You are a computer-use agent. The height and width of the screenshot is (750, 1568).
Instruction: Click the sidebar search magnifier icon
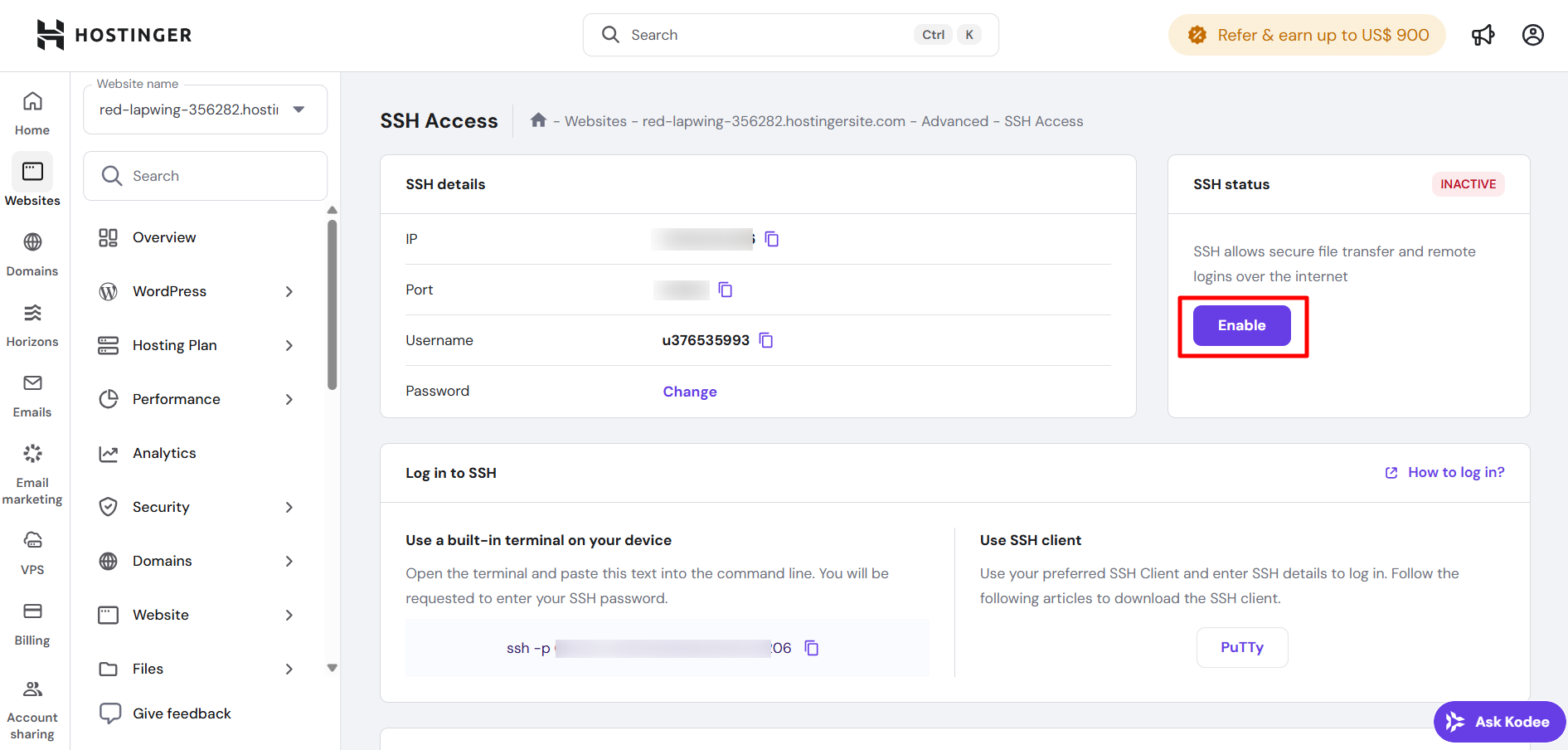point(112,176)
